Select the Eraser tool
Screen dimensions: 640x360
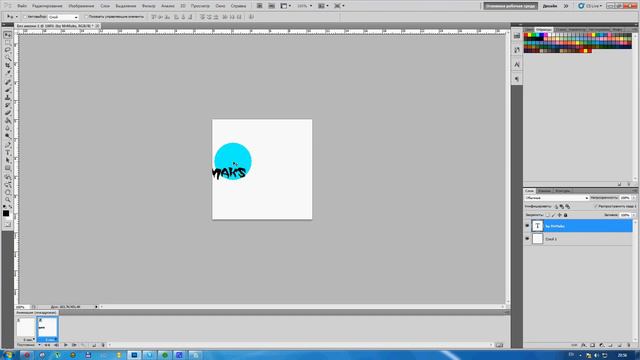[7, 113]
